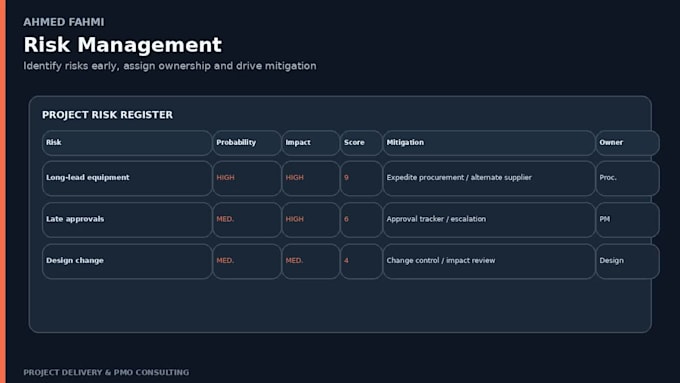Click the HIGH impact cell for Late approvals

[311, 220]
